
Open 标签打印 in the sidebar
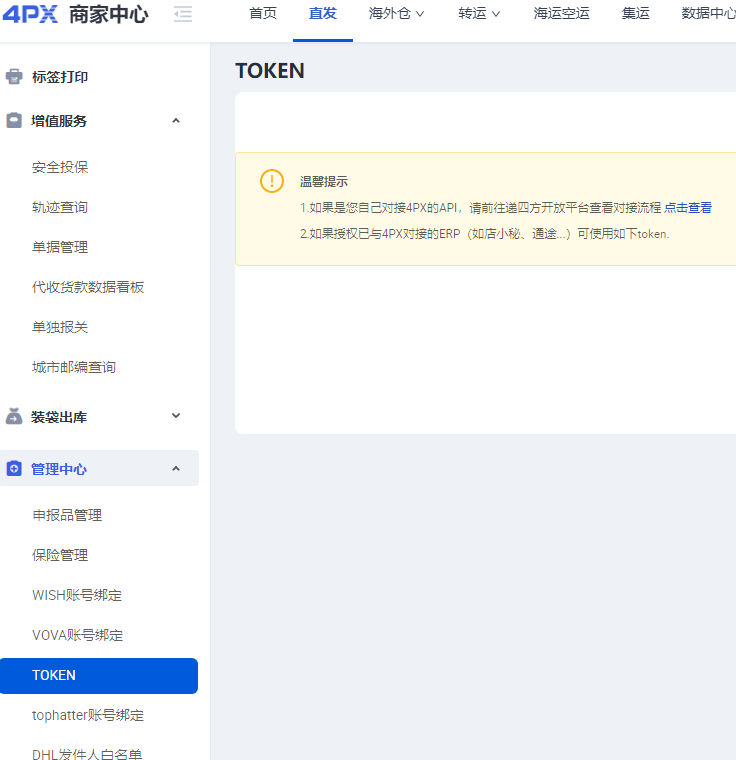click(60, 77)
